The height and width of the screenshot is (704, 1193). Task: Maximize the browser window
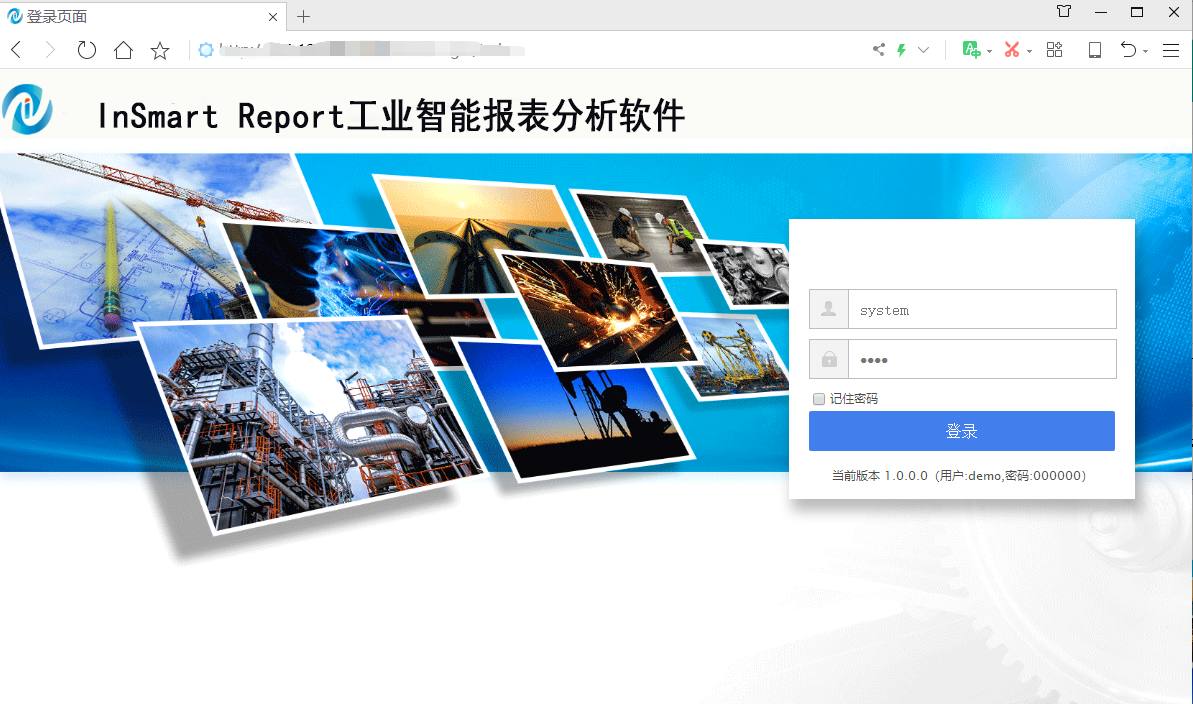pos(1137,12)
